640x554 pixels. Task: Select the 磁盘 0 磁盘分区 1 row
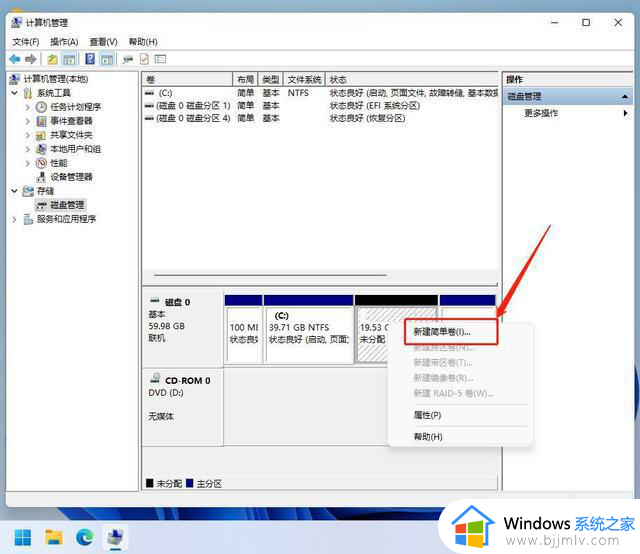[320, 106]
